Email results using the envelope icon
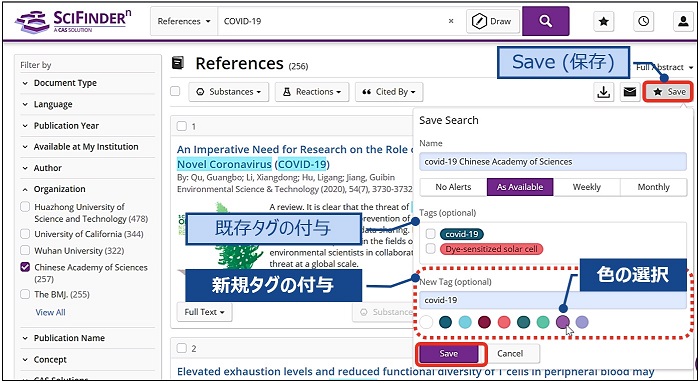 tap(629, 92)
